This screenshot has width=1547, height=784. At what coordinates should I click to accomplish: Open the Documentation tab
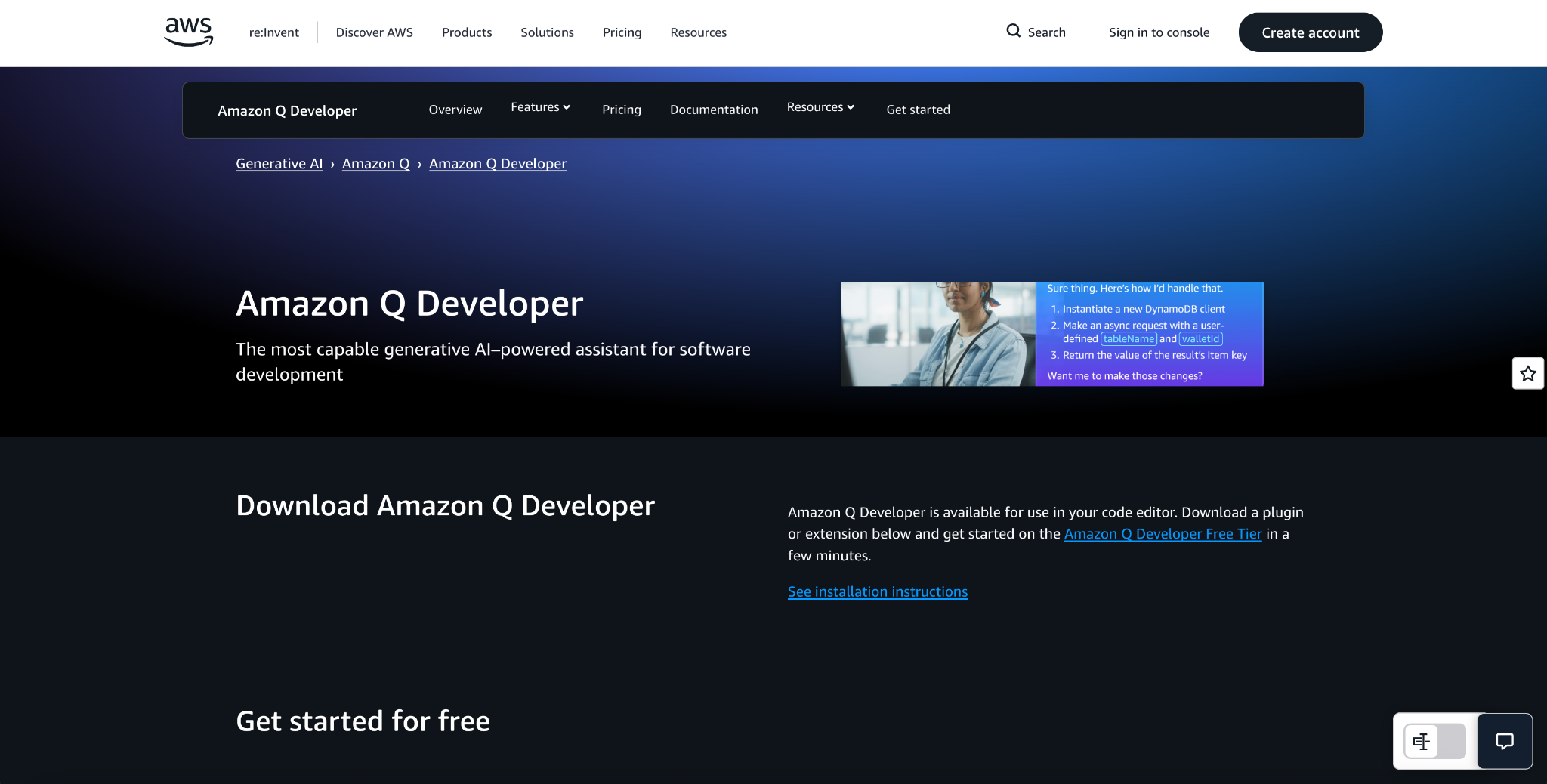tap(714, 110)
